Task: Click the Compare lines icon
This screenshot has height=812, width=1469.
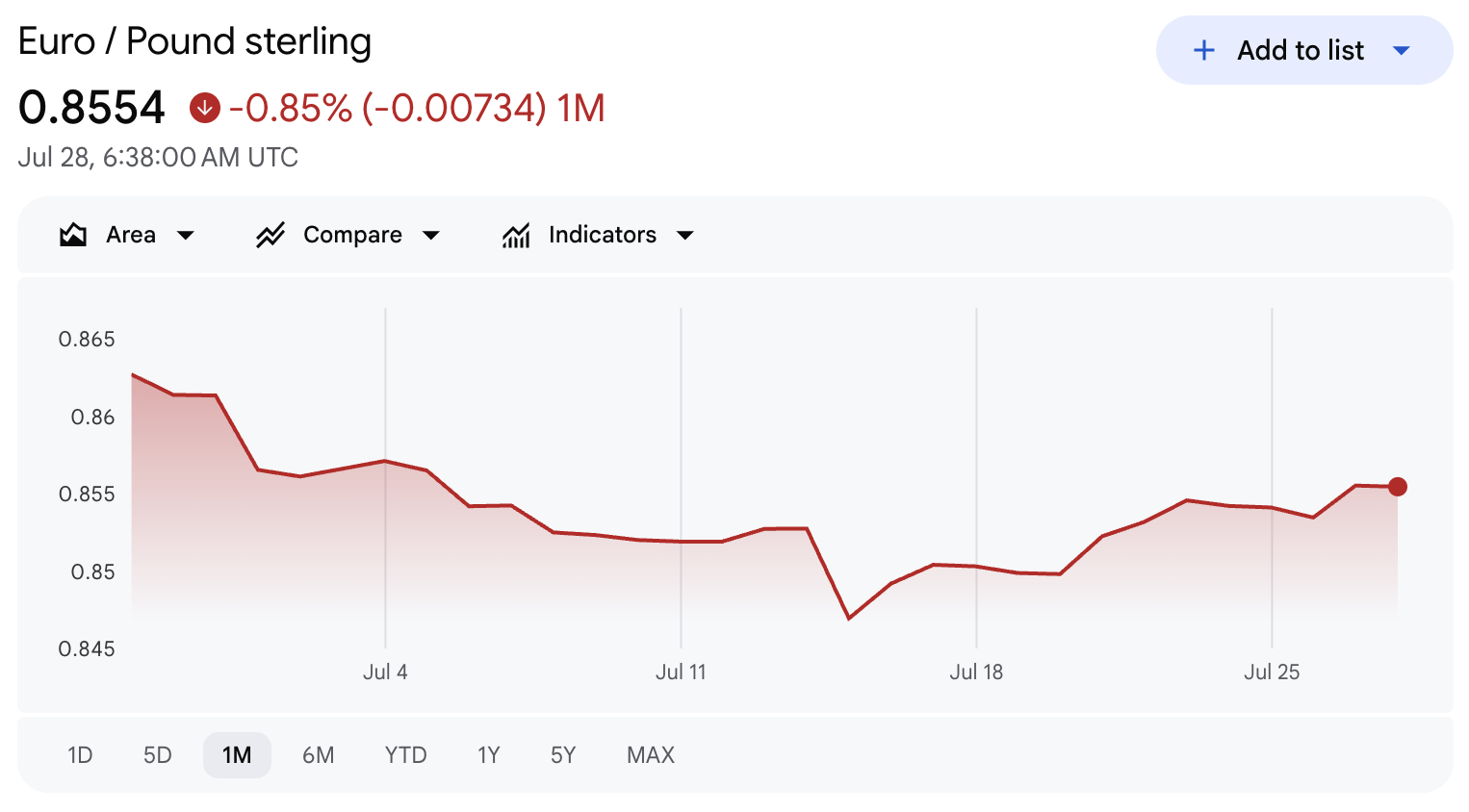Action: (271, 235)
